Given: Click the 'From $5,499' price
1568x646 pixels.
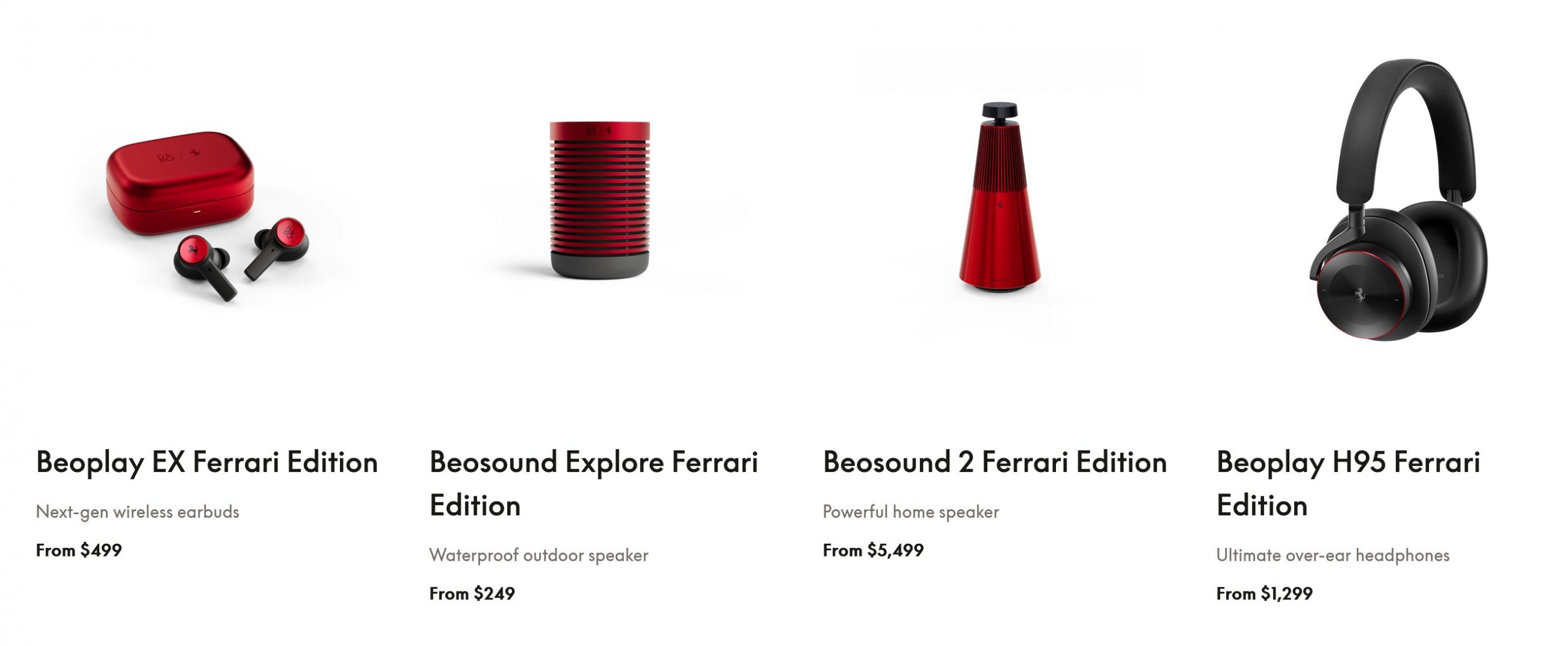Looking at the screenshot, I should [873, 550].
